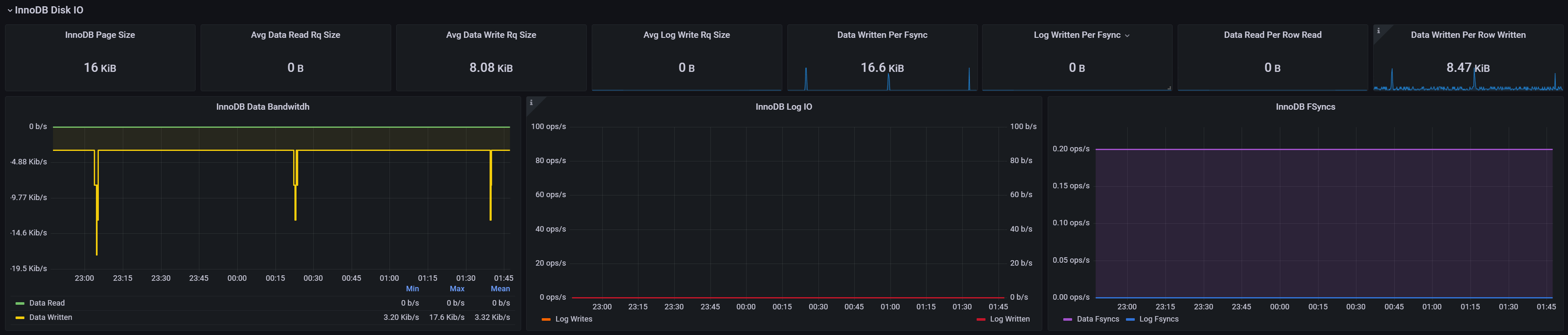The height and width of the screenshot is (335, 1568).
Task: Click the Avg Data Write Rq Size title
Action: [490, 35]
